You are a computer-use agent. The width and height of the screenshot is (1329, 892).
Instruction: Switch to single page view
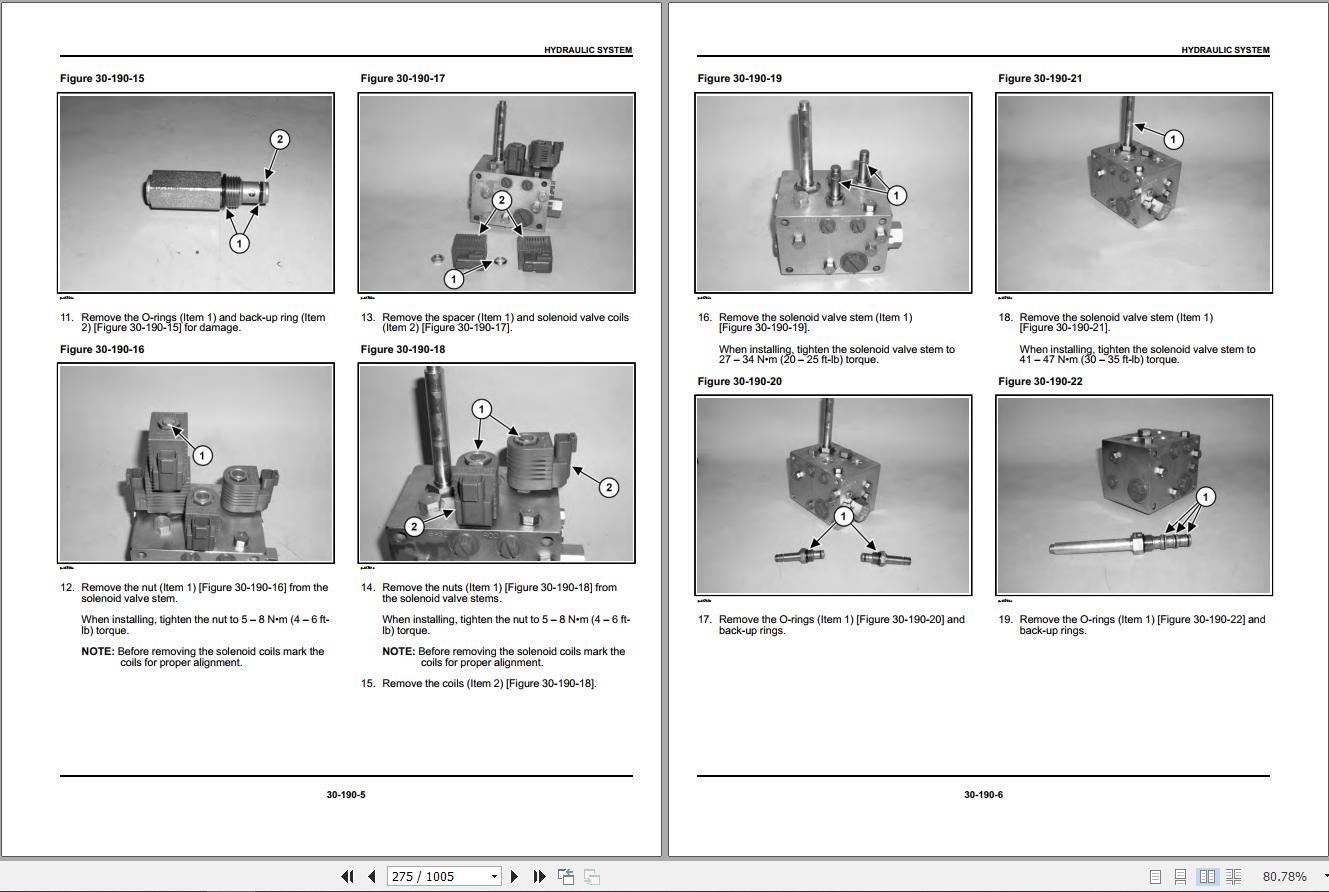pos(1155,876)
